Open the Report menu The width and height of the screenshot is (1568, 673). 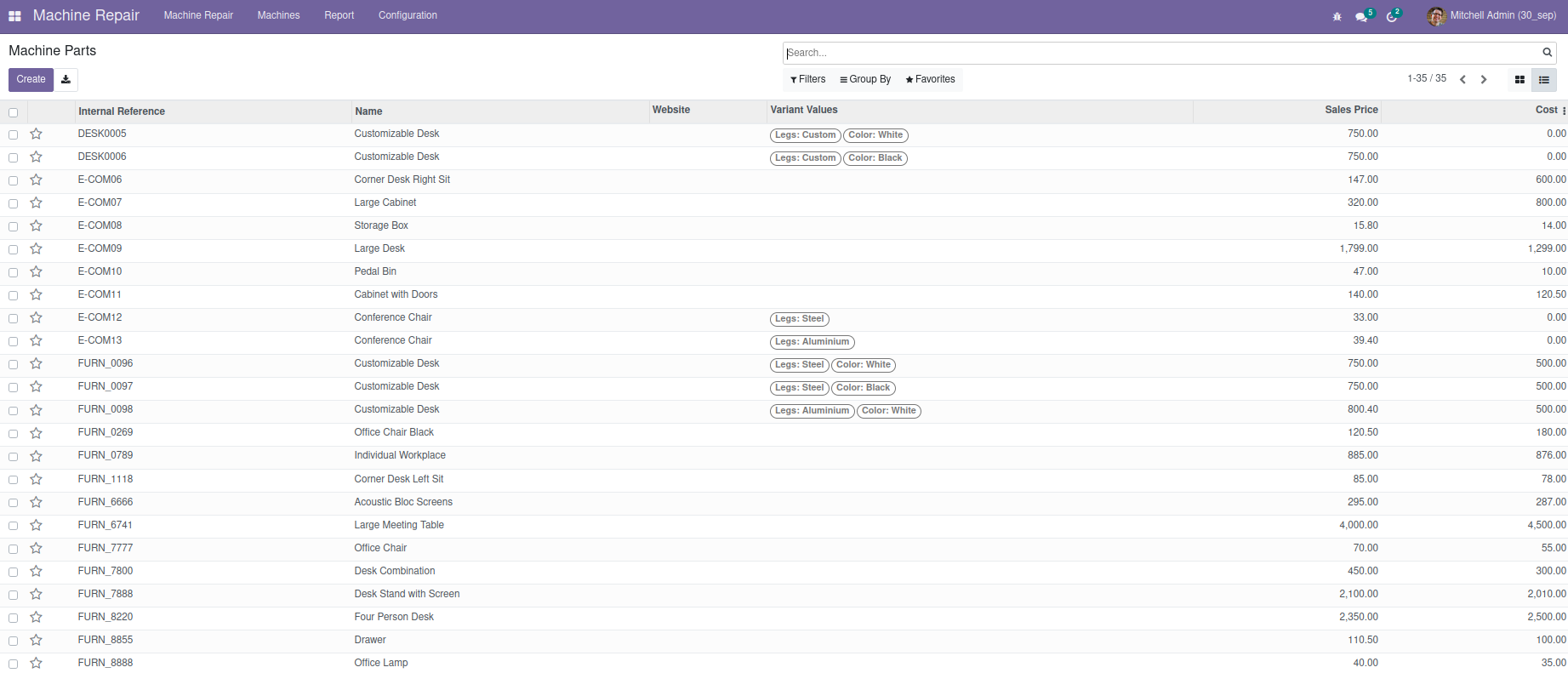[339, 15]
